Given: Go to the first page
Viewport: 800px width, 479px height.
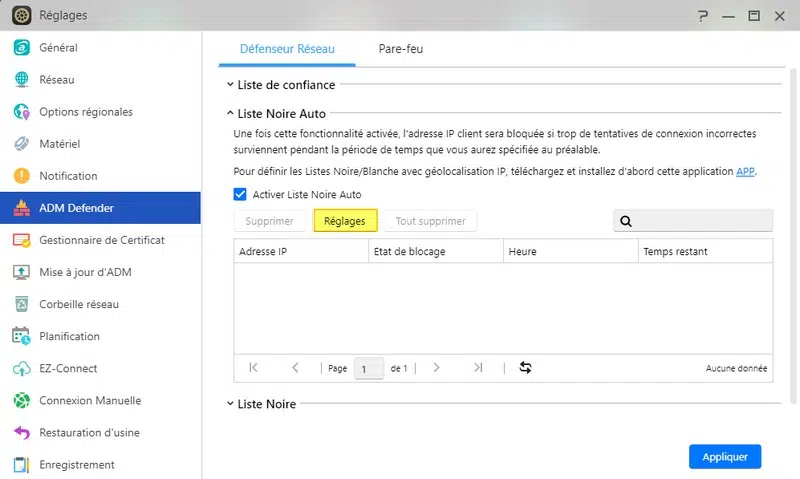Looking at the screenshot, I should tap(254, 367).
